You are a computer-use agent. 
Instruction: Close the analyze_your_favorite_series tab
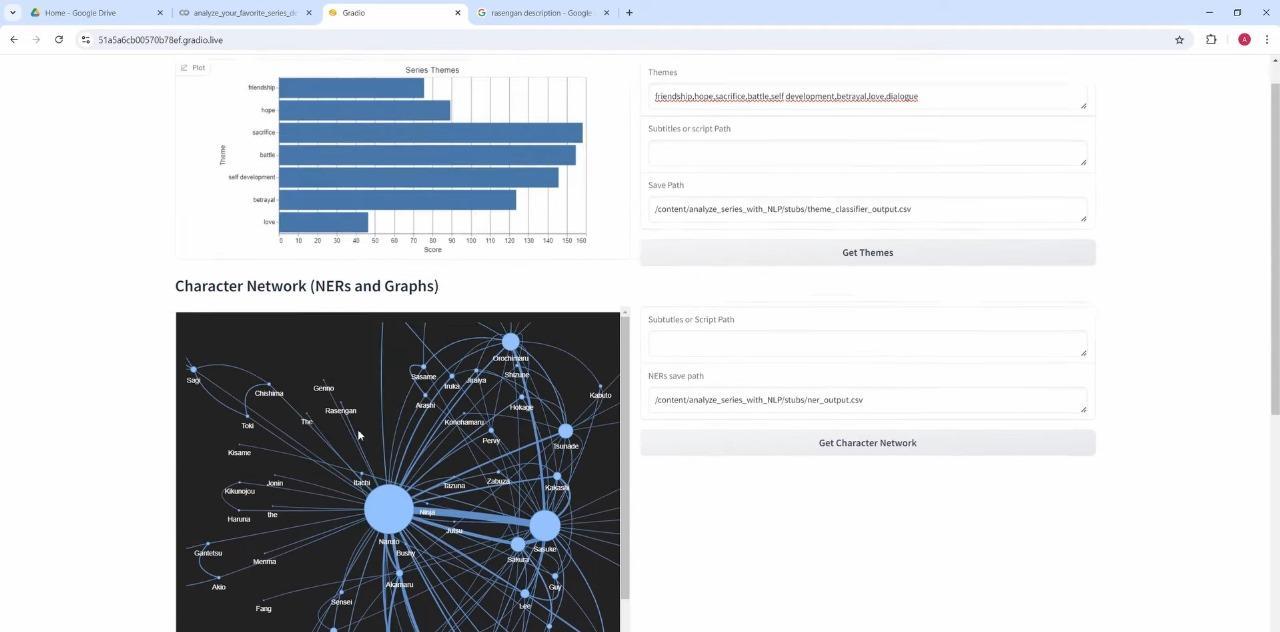click(308, 13)
